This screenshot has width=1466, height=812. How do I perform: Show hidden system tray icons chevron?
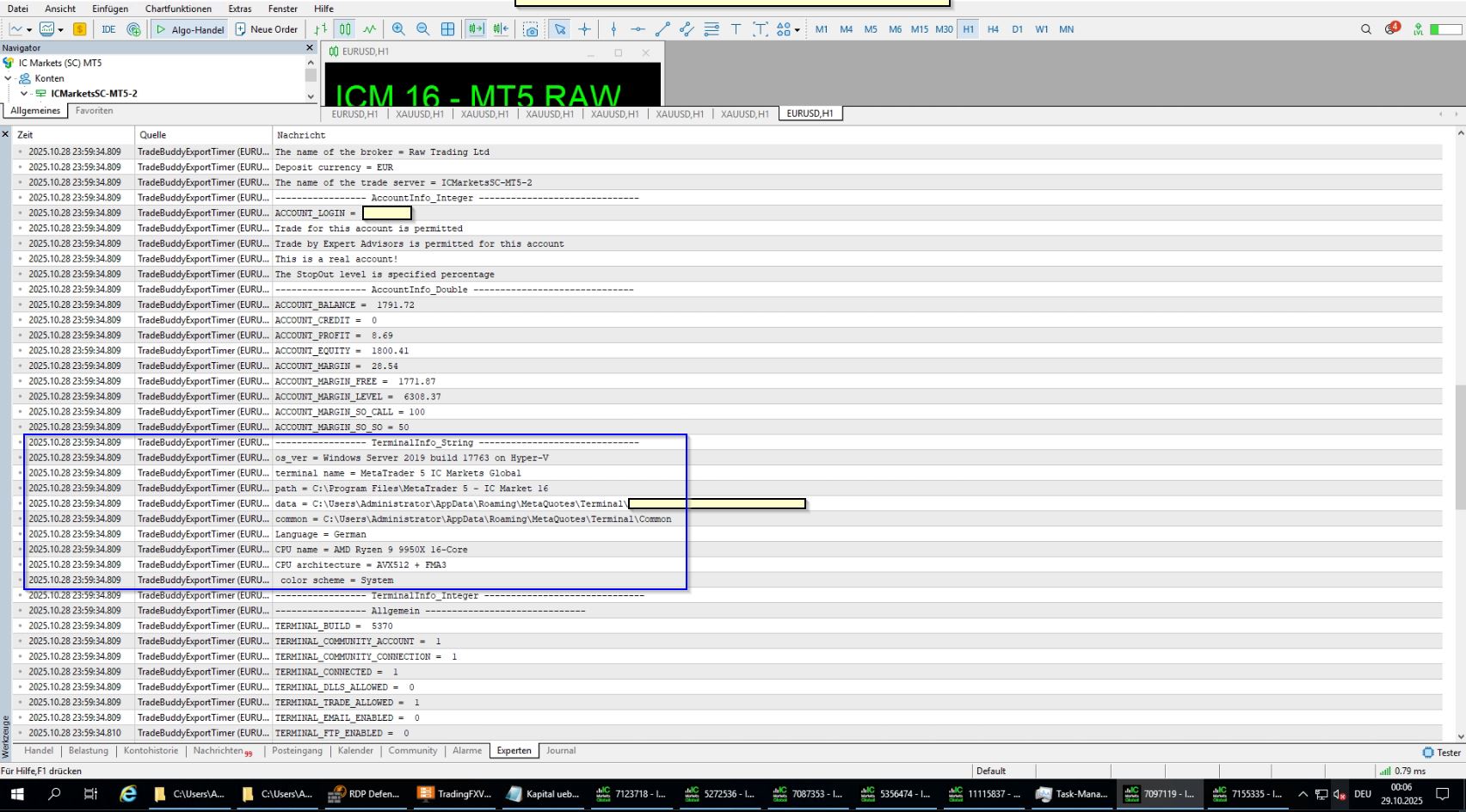1303,795
